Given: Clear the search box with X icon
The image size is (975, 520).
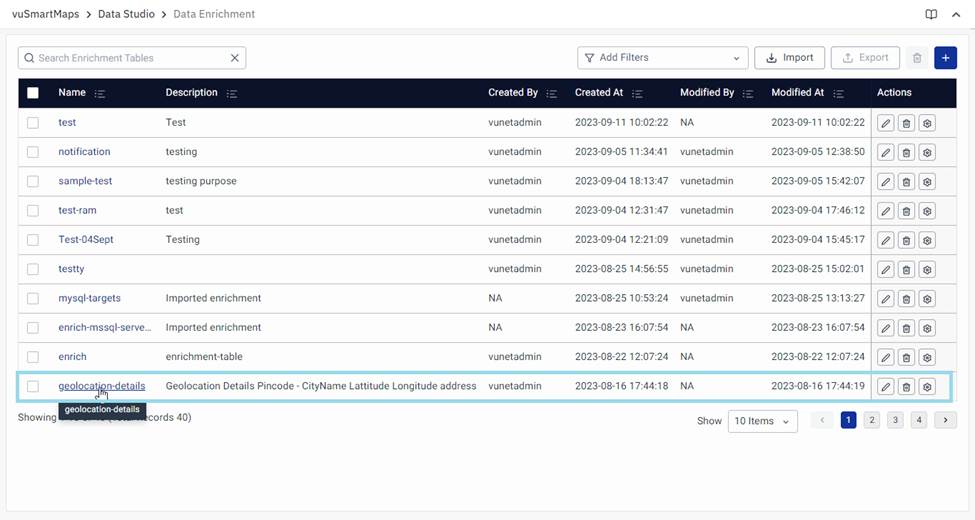Looking at the screenshot, I should click(x=235, y=58).
